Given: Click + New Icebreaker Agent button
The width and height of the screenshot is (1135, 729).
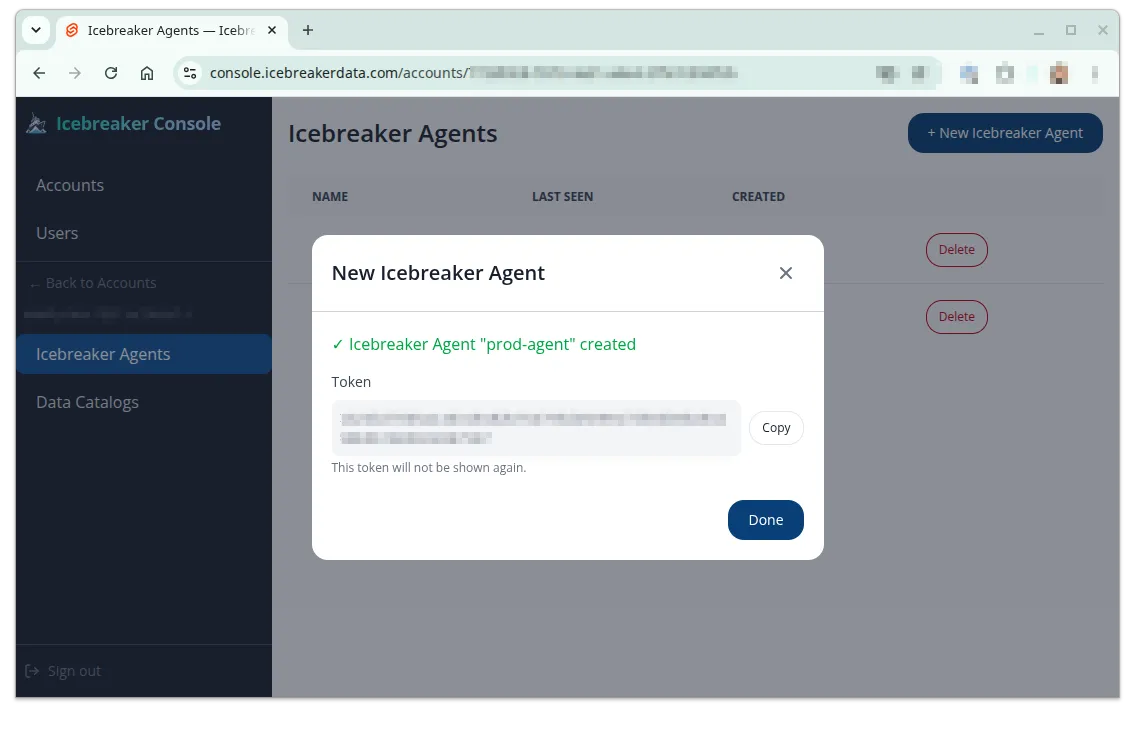Looking at the screenshot, I should (1005, 133).
